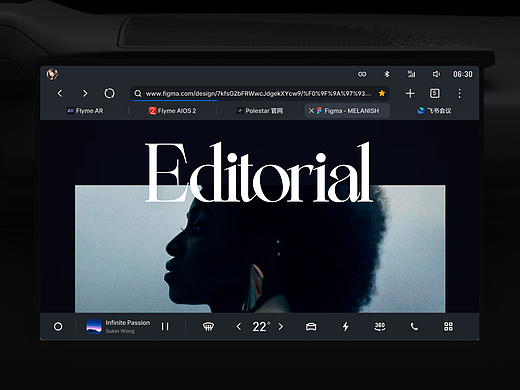Click the link status icon in status bar
Viewport: 520px width, 390px height.
click(362, 74)
